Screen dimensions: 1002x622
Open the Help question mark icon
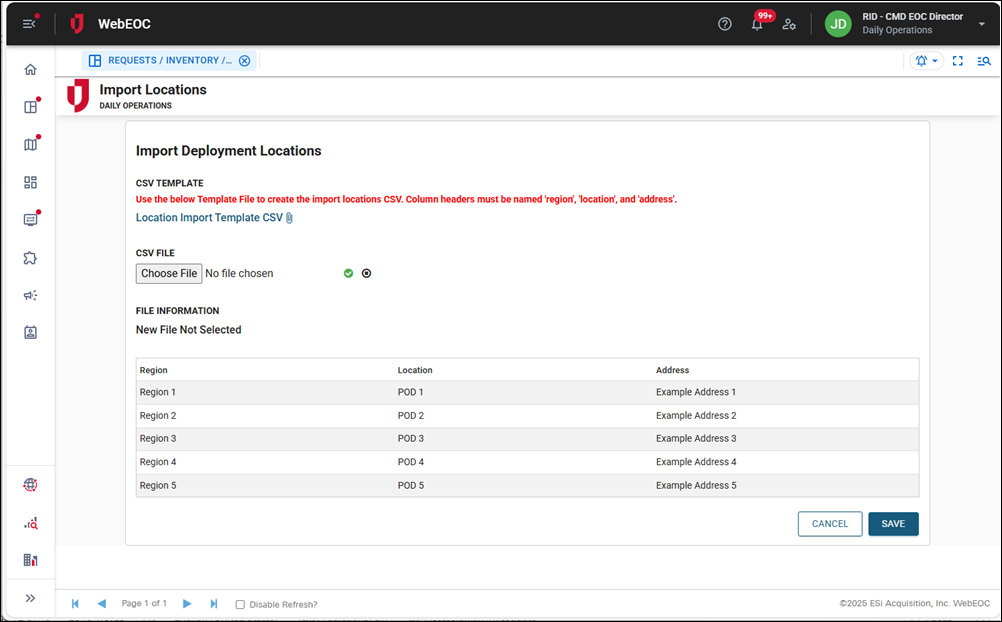(724, 23)
